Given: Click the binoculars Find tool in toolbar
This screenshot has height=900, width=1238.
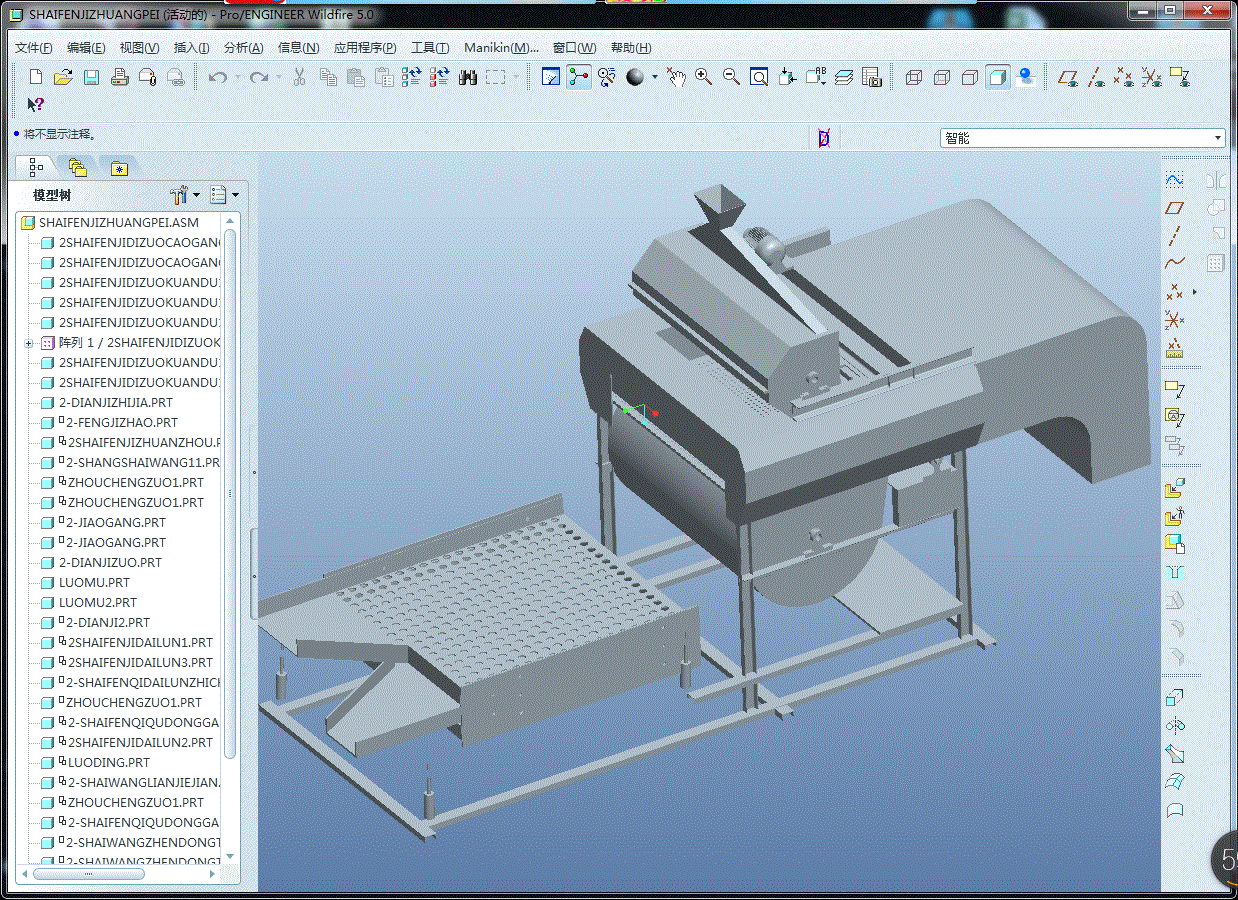Looking at the screenshot, I should pyautogui.click(x=467, y=77).
